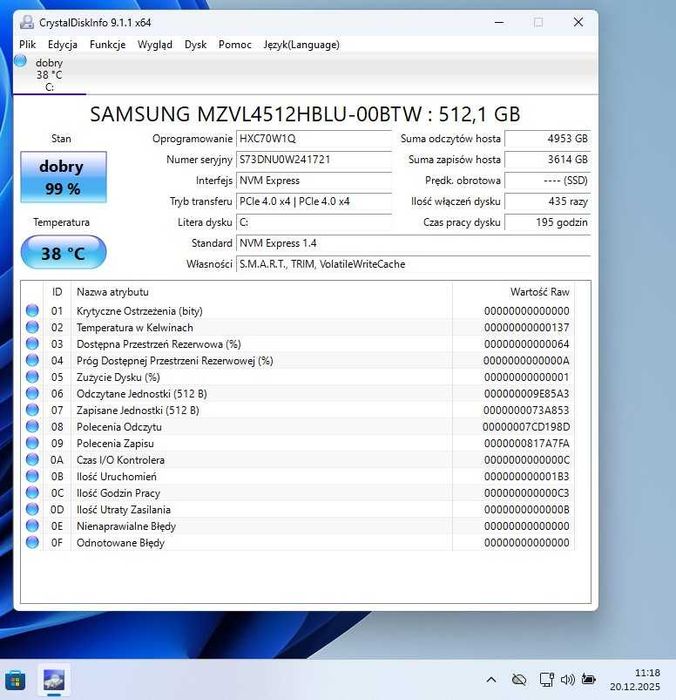Select the Ilość Godzin Pracy attribute name
676x700 pixels.
(118, 493)
